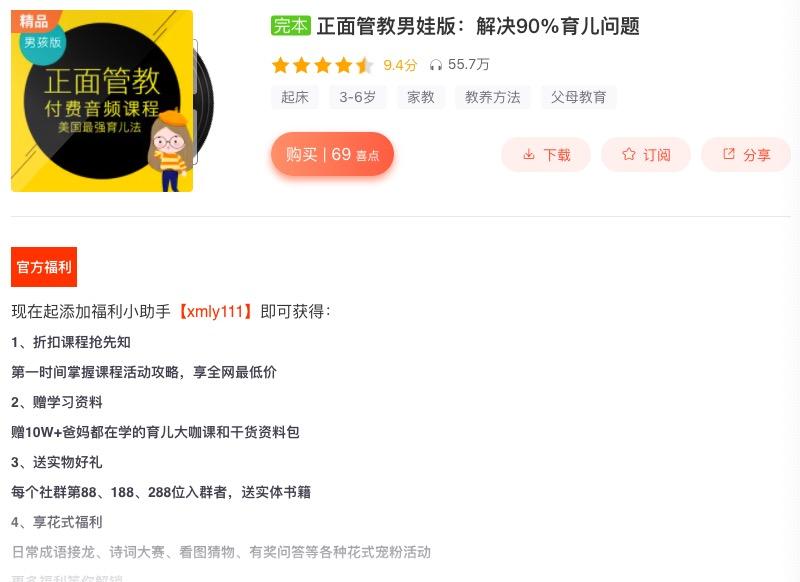Image resolution: width=800 pixels, height=582 pixels.
Task: Click the xmly111 red highlighted text
Action: click(215, 311)
